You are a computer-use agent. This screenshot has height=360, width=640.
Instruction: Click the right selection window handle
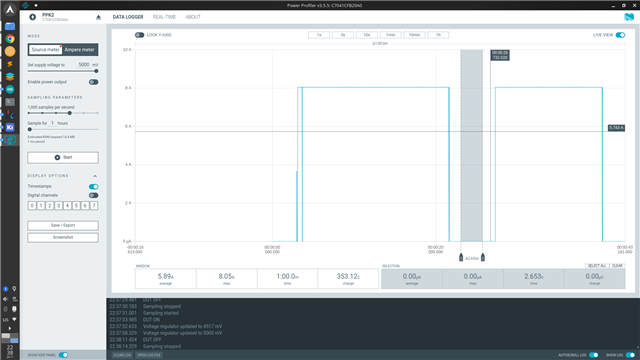point(483,257)
